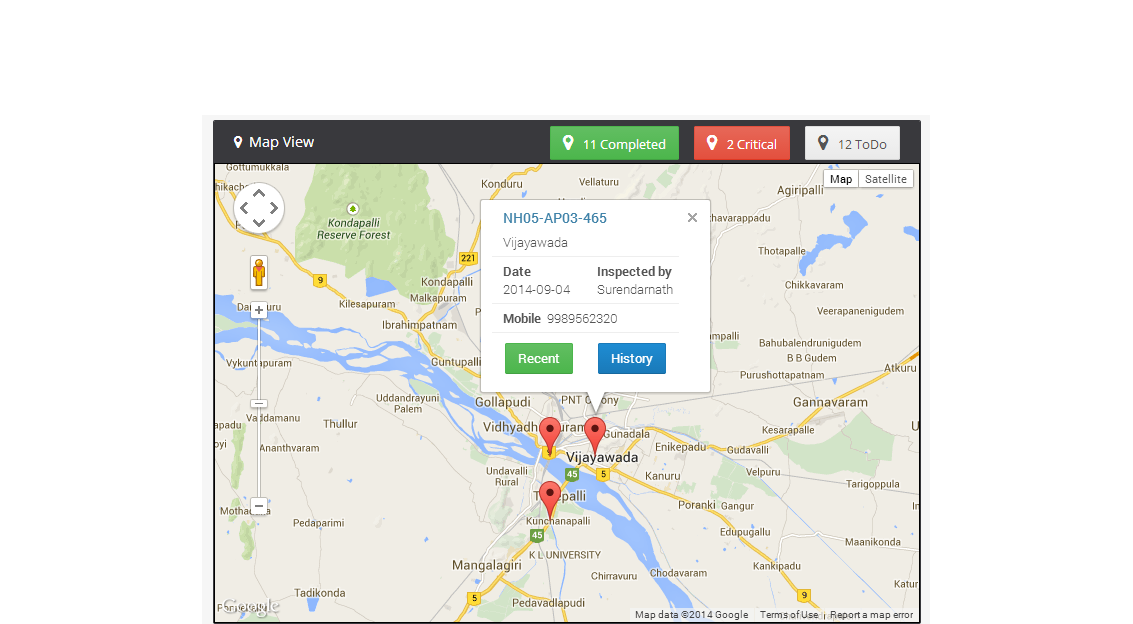
Task: Click the Ibrahimpatnam label on map
Action: 420,325
